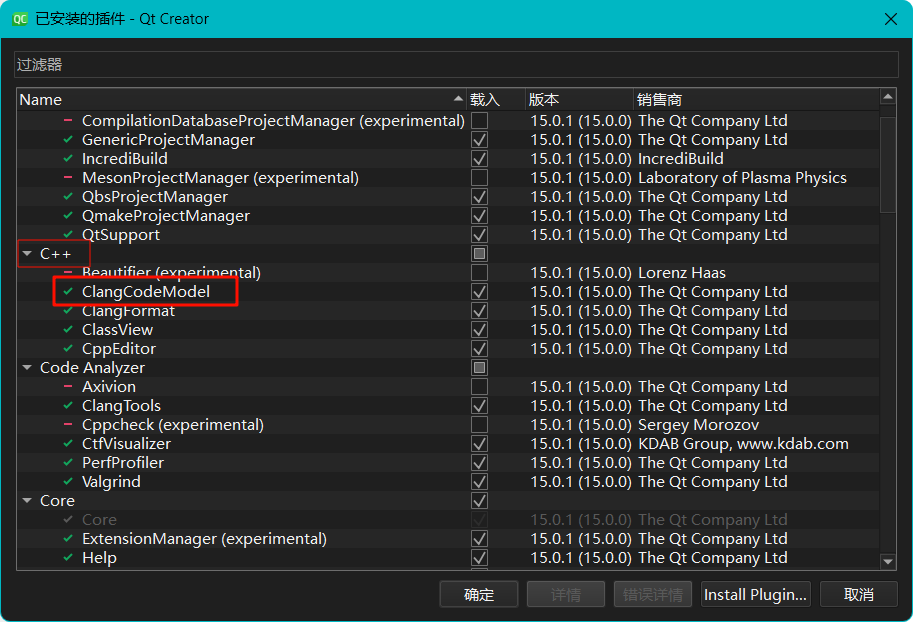The width and height of the screenshot is (913, 622).
Task: Select the CtfVisualizer plugin row
Action: (x=448, y=444)
